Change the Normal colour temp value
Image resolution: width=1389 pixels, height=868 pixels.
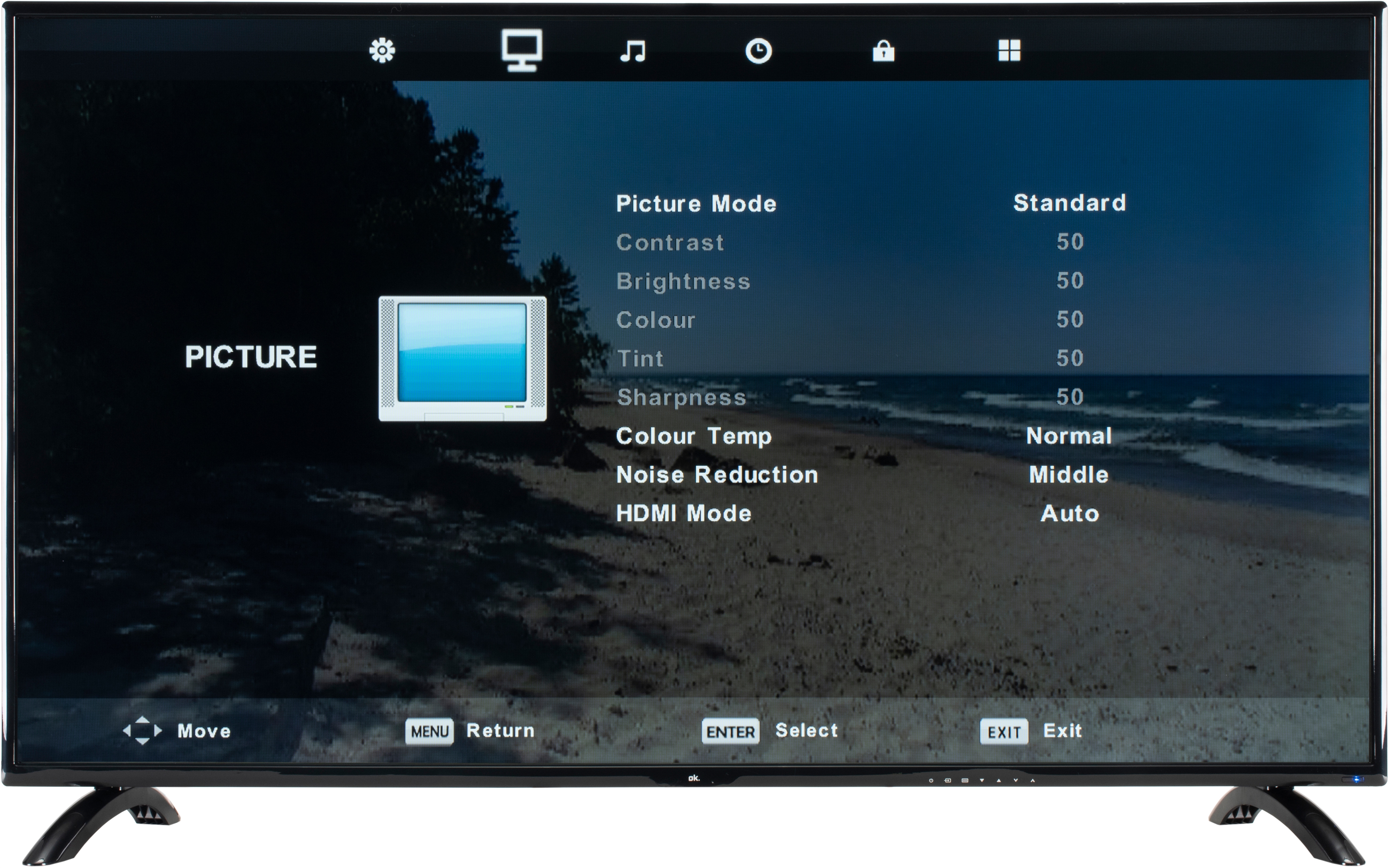1069,436
